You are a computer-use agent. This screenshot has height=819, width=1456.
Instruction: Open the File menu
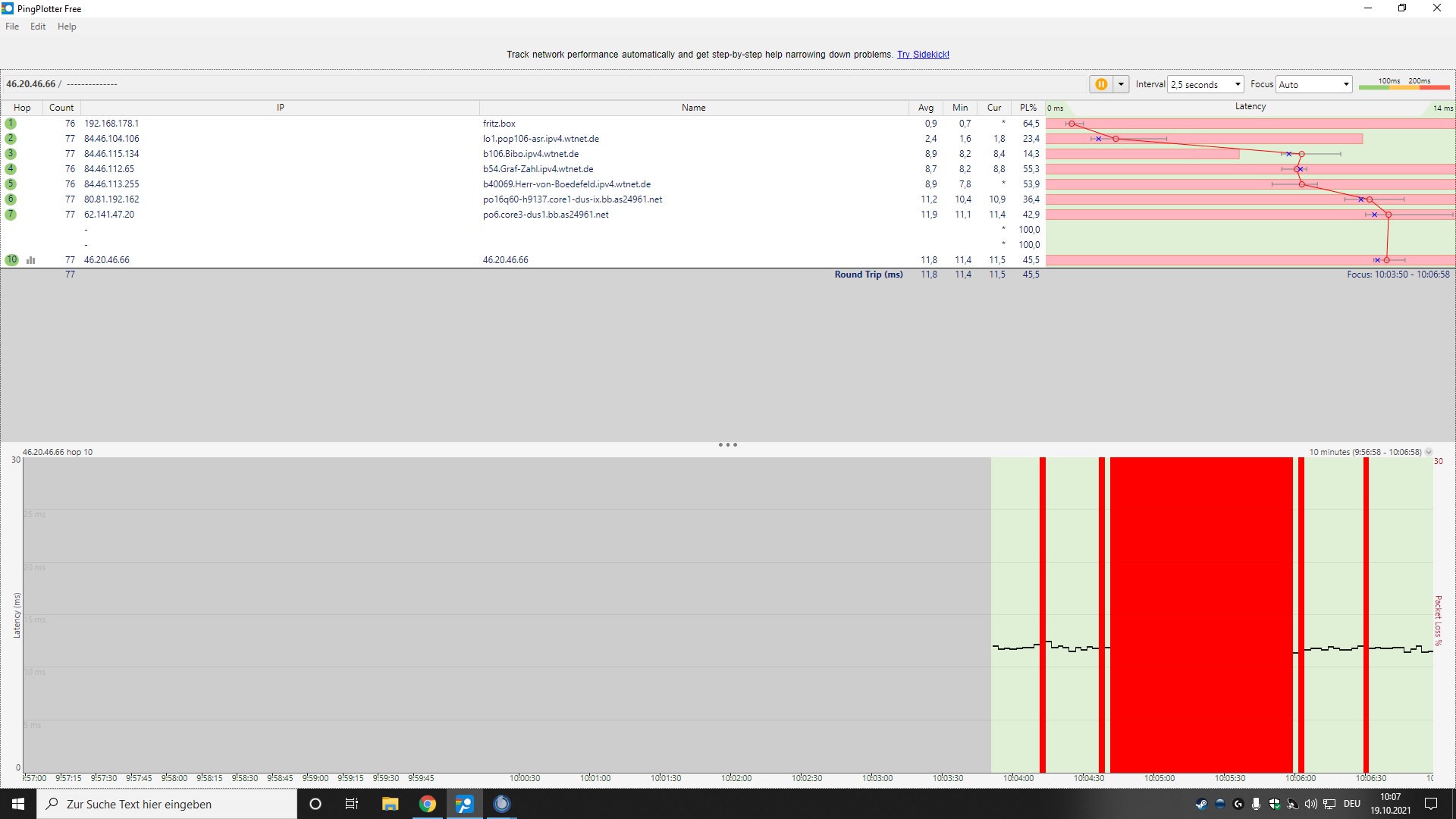pyautogui.click(x=12, y=27)
